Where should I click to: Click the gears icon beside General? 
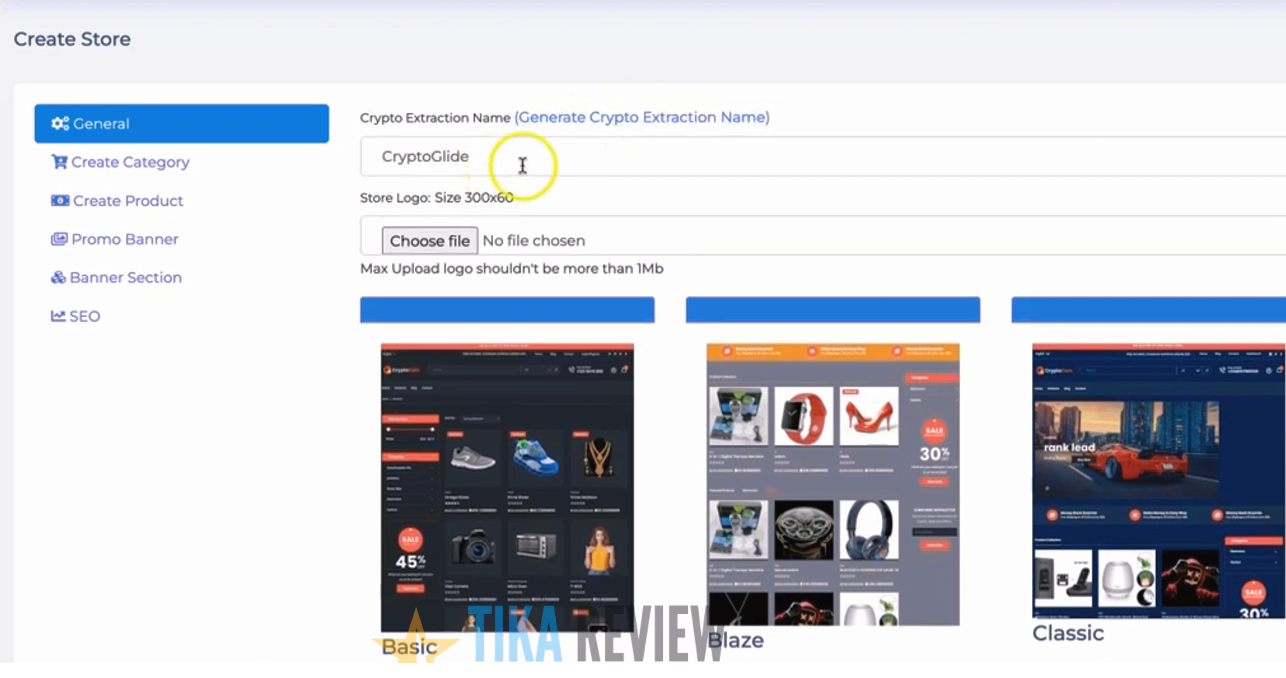60,124
